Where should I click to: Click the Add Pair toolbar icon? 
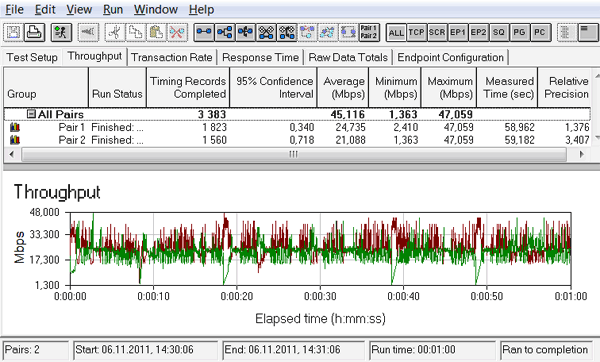(x=204, y=33)
